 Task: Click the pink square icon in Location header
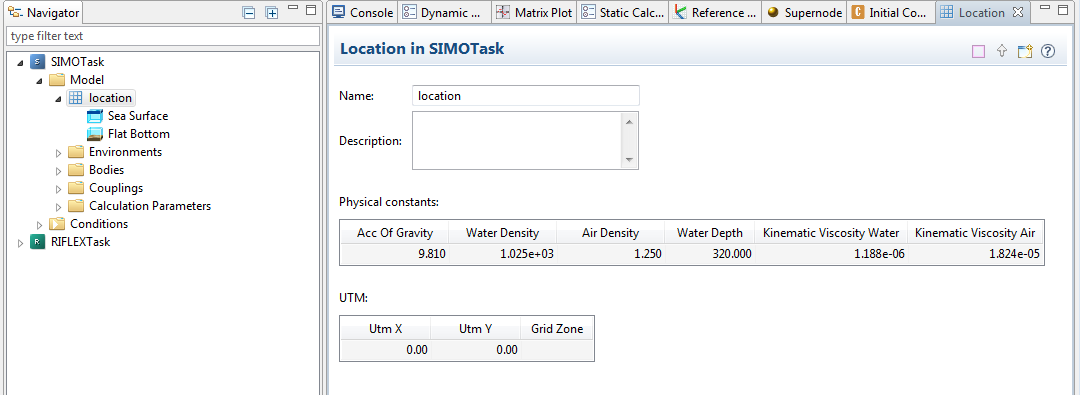coord(978,51)
